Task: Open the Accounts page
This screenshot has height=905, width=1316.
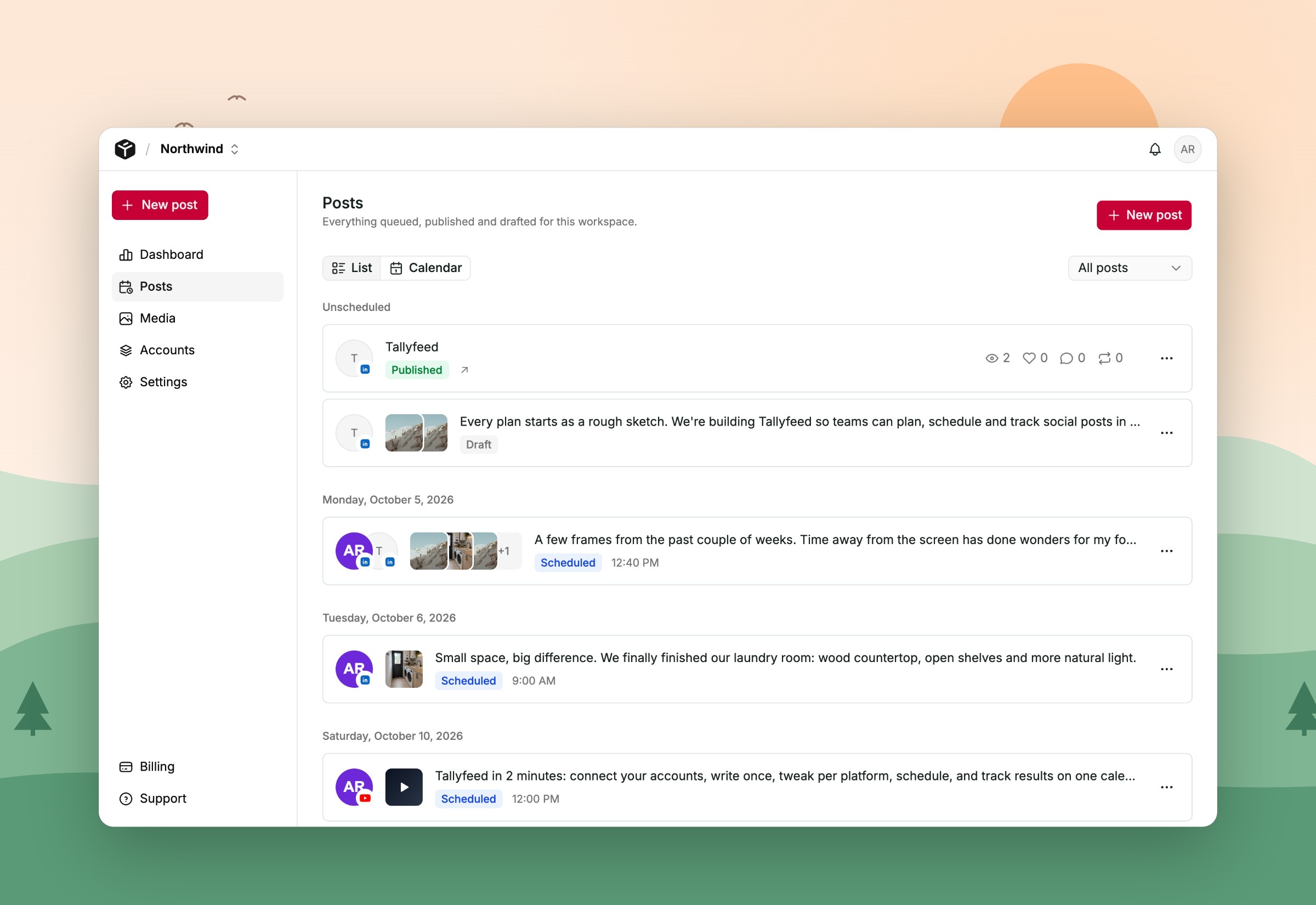Action: point(197,350)
